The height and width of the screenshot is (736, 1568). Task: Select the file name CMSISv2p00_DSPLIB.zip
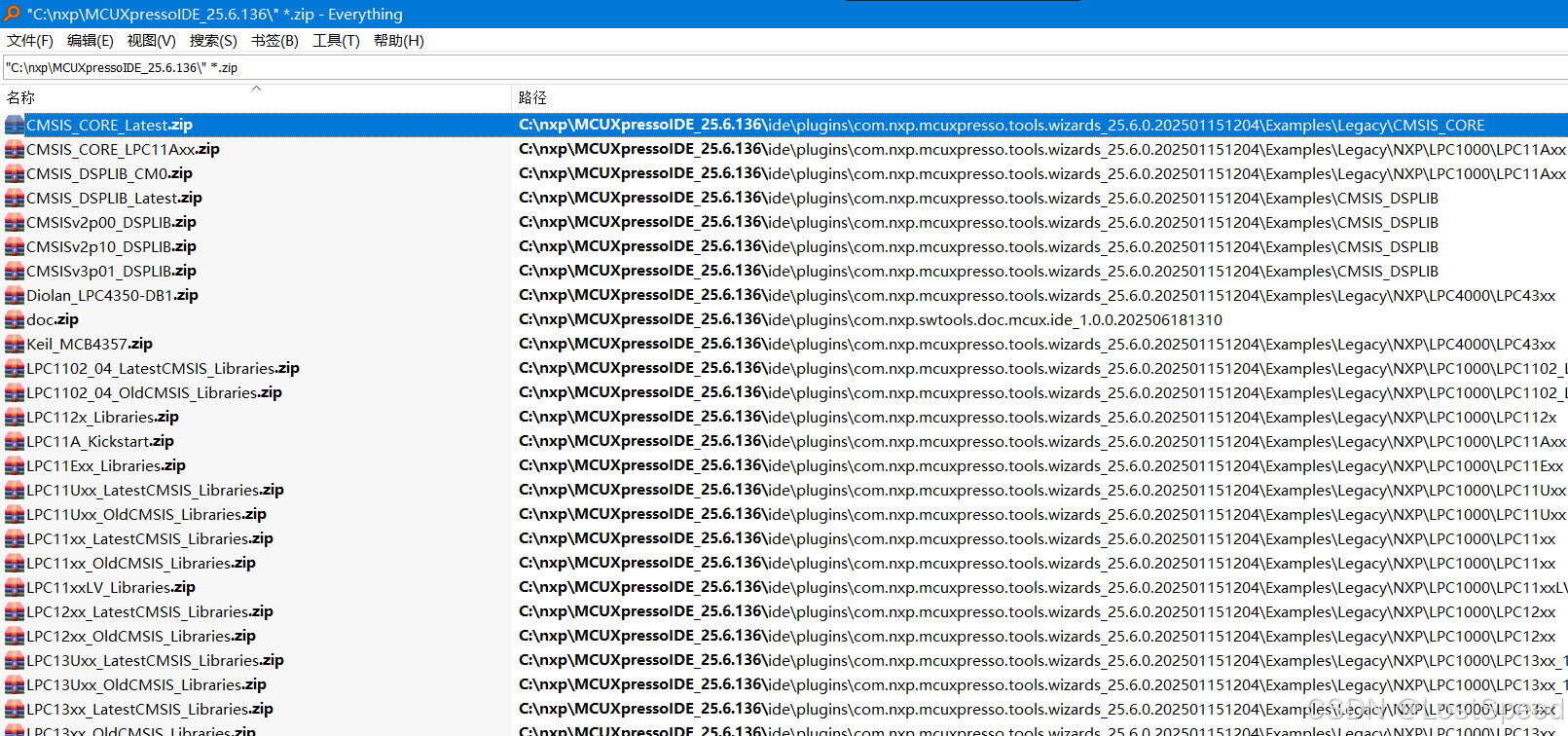[111, 223]
